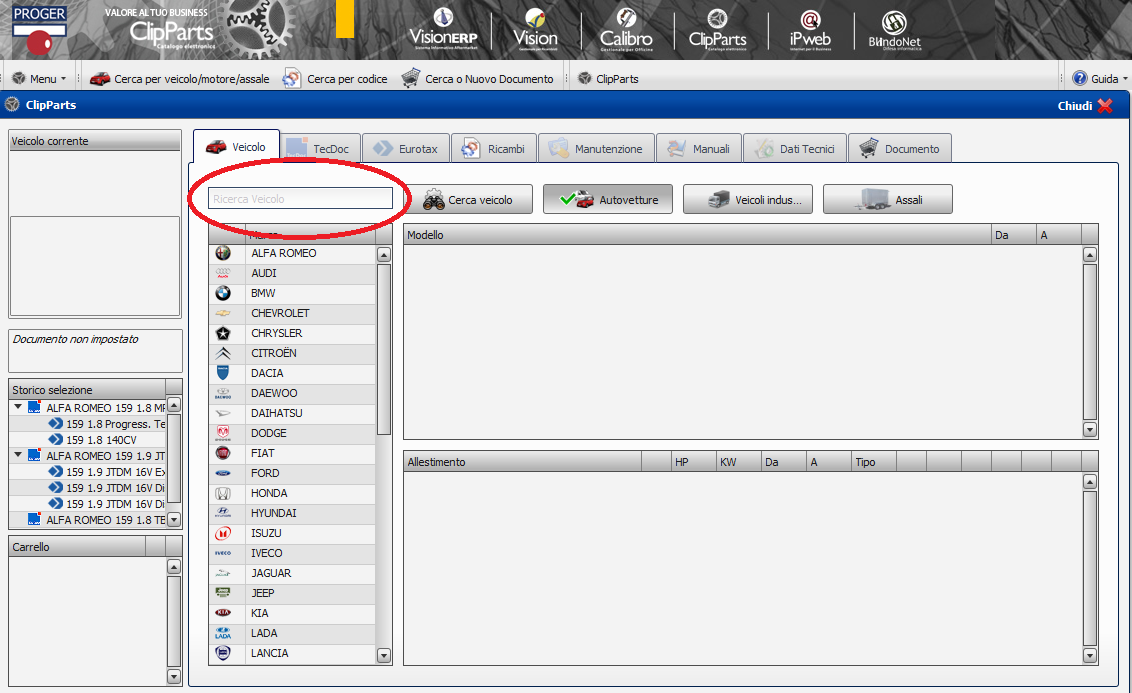Focus the Ricerca Veicolo search field
This screenshot has width=1132, height=693.
point(300,199)
